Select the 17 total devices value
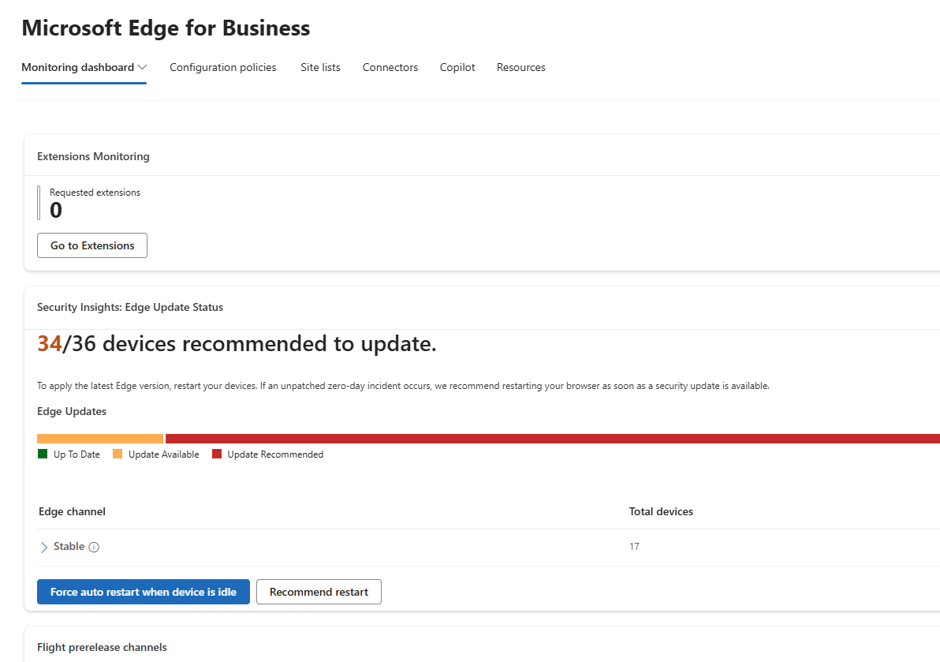940x662 pixels. [634, 546]
